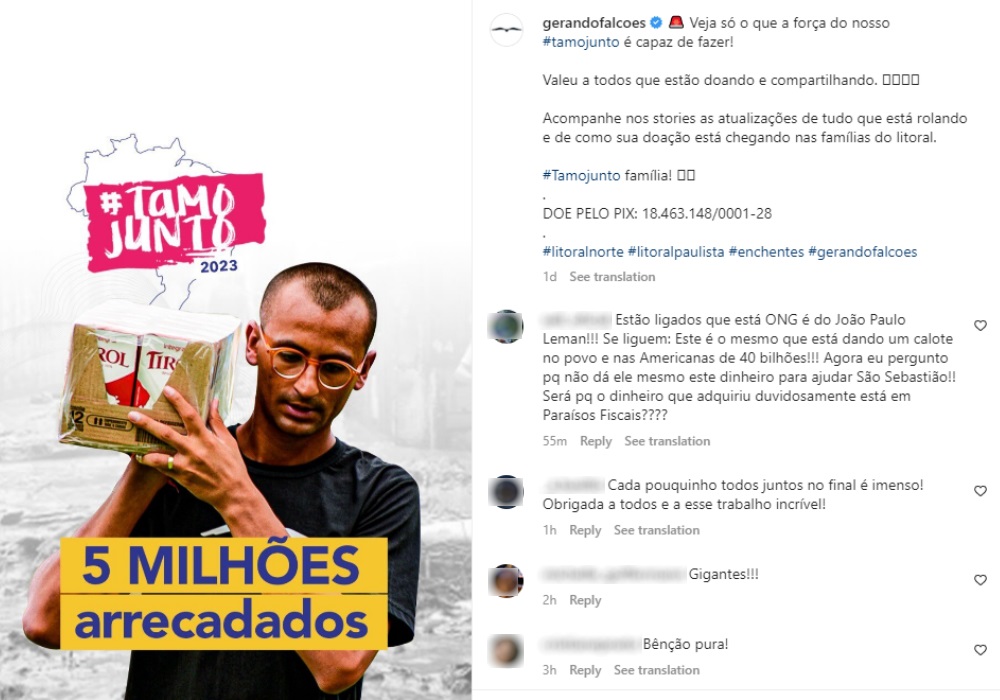1000x700 pixels.
Task: Open avatar of the 'Cada pouquinho' commenter
Action: [x=506, y=492]
